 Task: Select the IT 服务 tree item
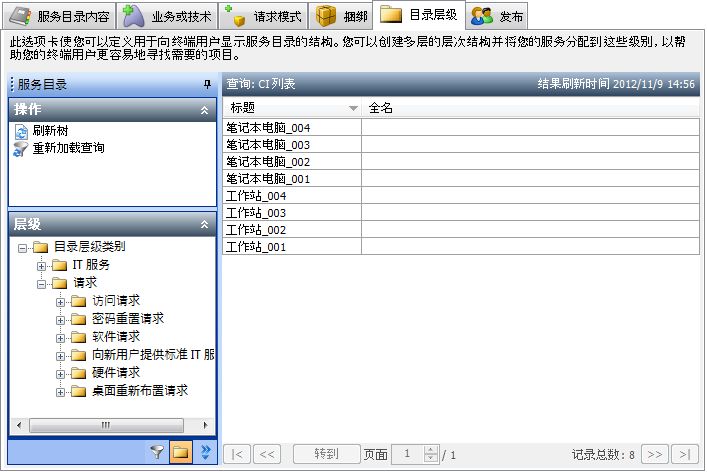[91, 265]
